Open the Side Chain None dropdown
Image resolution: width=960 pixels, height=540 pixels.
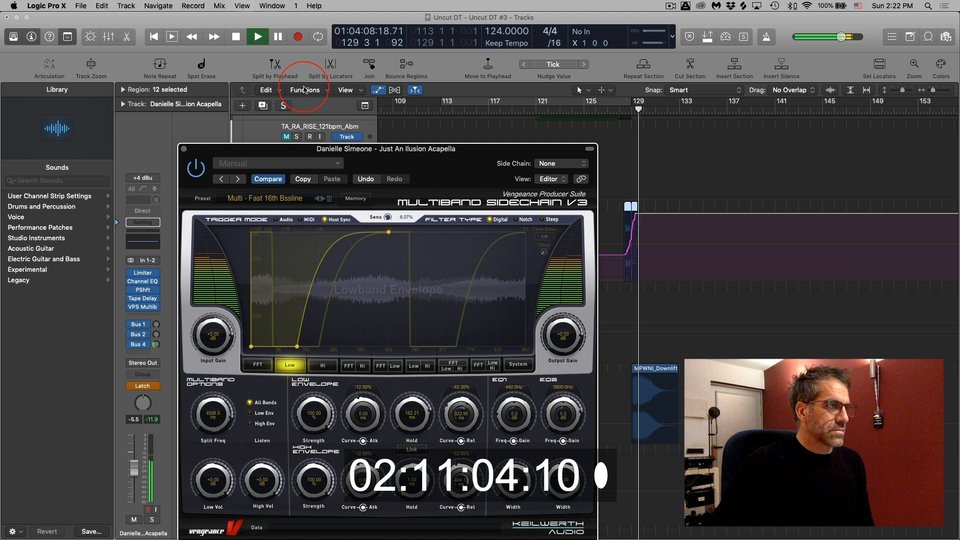(x=561, y=163)
